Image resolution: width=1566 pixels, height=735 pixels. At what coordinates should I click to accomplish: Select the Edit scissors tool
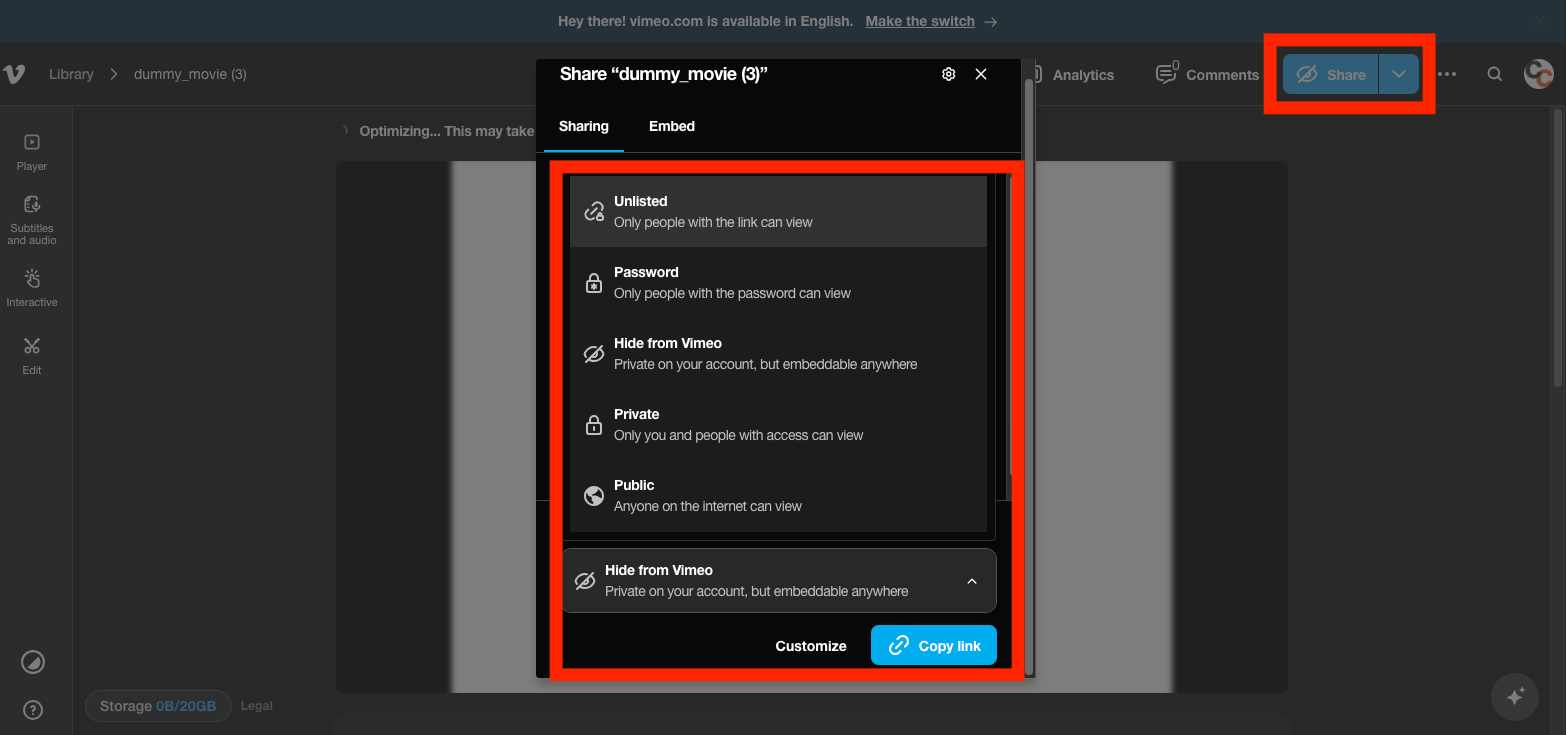point(32,354)
